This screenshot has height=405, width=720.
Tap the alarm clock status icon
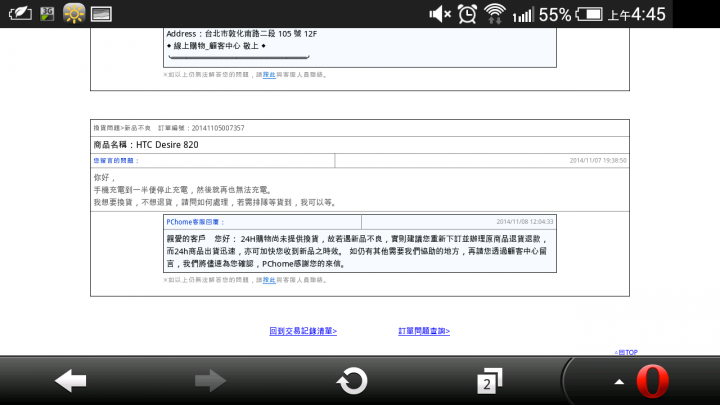[467, 14]
